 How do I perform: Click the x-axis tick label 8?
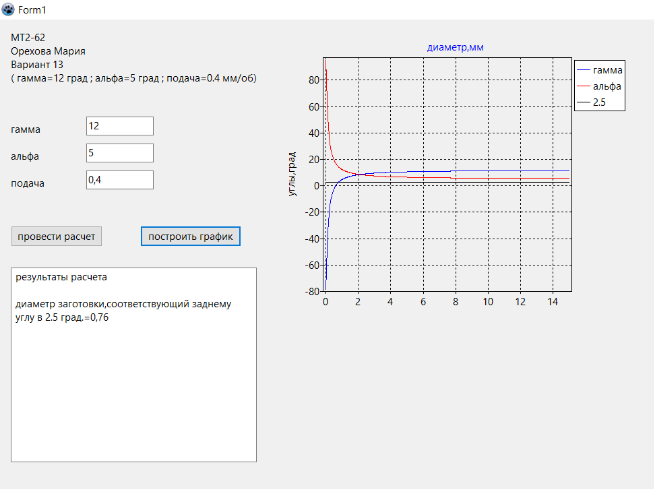[x=455, y=302]
